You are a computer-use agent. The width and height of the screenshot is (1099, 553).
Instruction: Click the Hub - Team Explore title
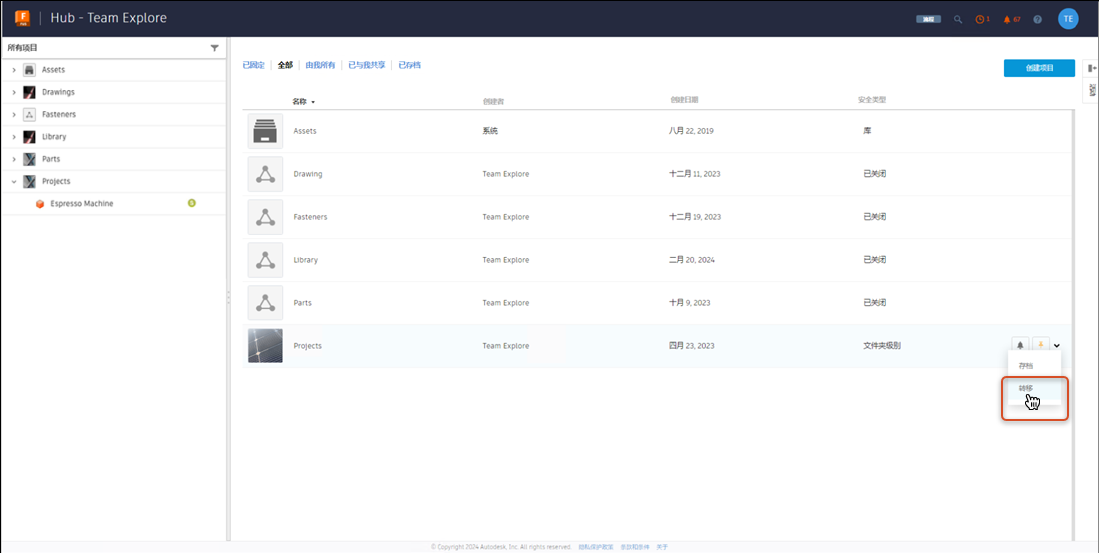(109, 18)
